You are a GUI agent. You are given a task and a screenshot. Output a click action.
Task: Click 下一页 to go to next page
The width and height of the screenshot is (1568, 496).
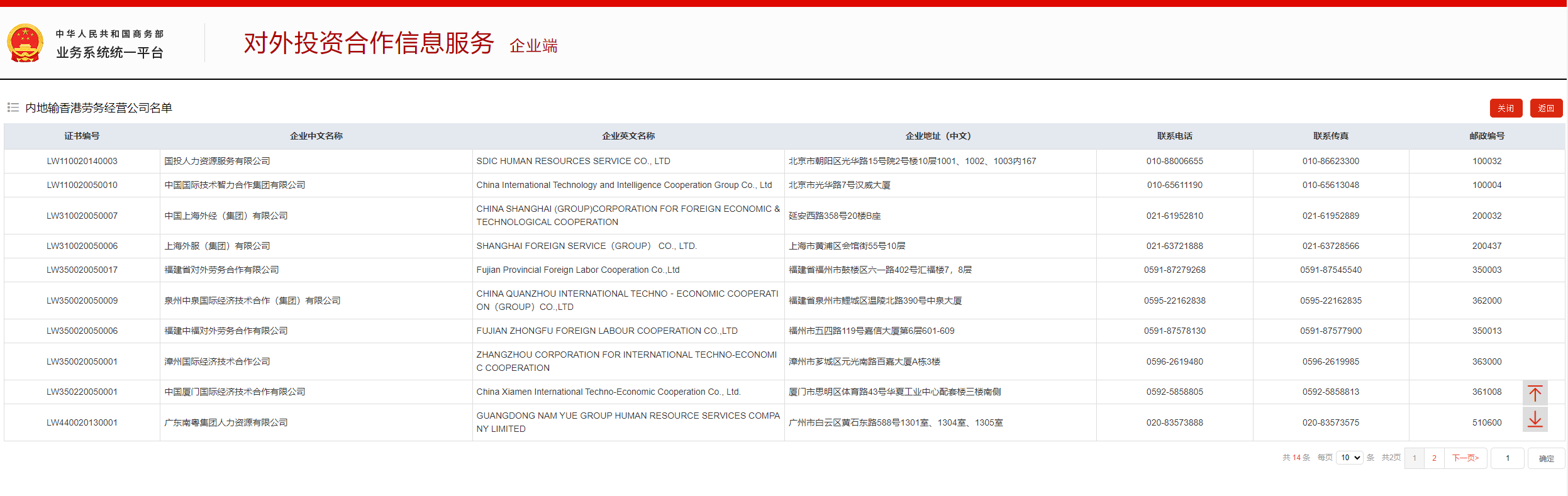coord(1465,458)
